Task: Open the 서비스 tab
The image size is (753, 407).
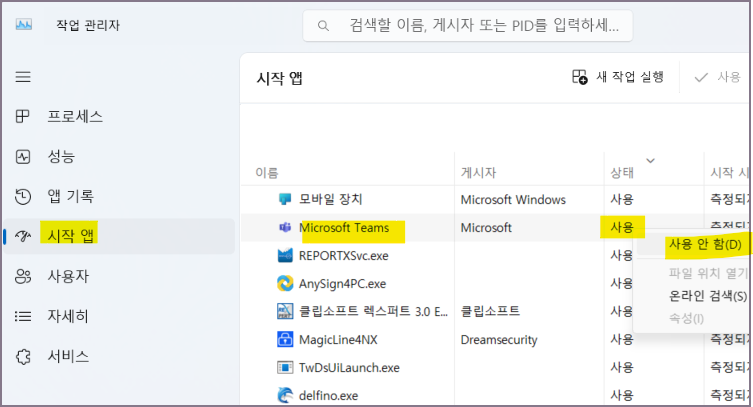Action: coord(68,357)
